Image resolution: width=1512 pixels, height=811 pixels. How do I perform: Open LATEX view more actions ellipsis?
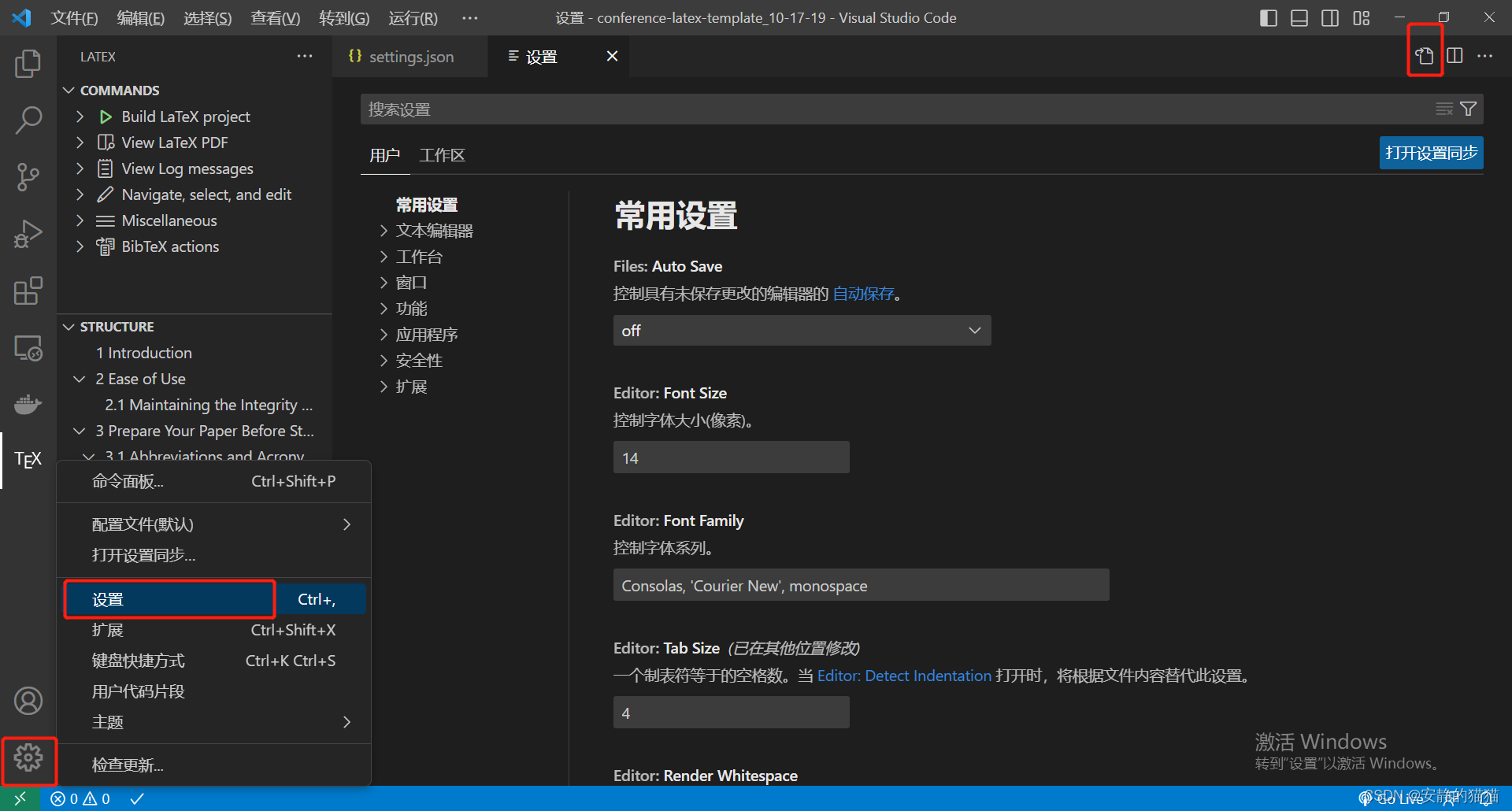[305, 56]
